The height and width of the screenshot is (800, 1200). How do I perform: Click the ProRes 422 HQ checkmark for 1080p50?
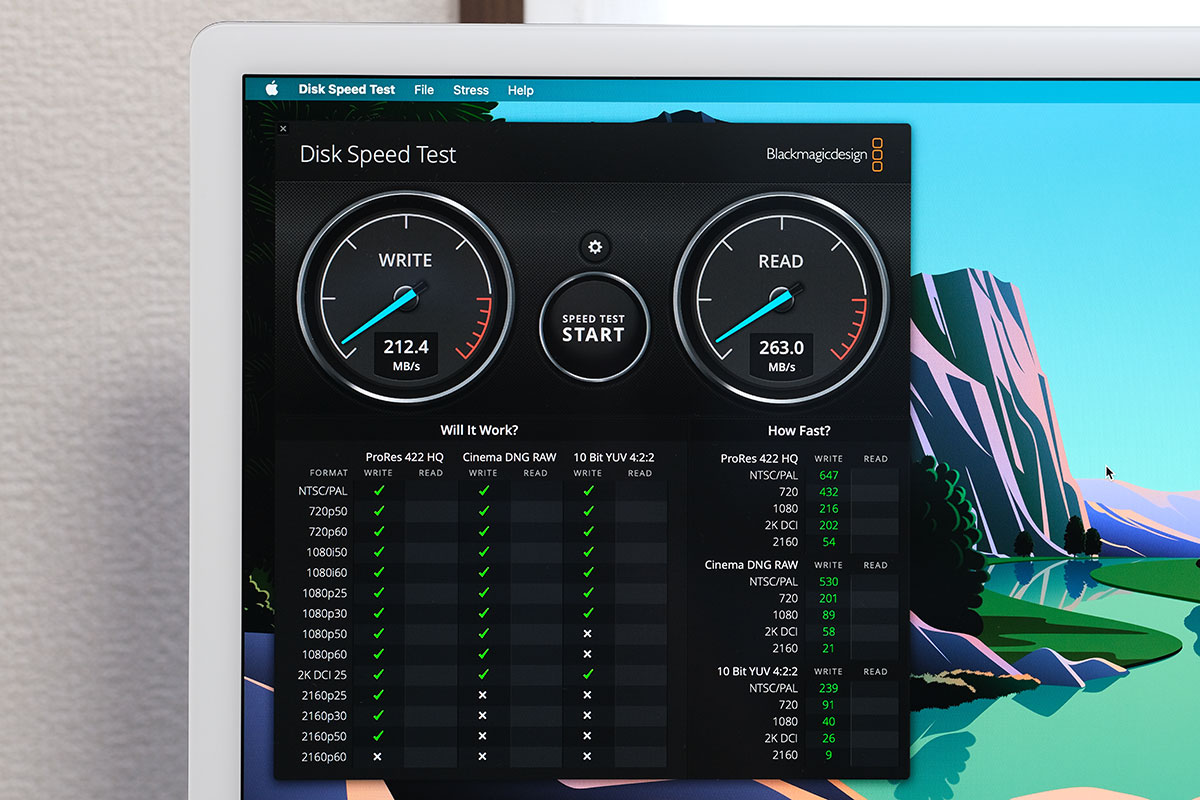(378, 634)
